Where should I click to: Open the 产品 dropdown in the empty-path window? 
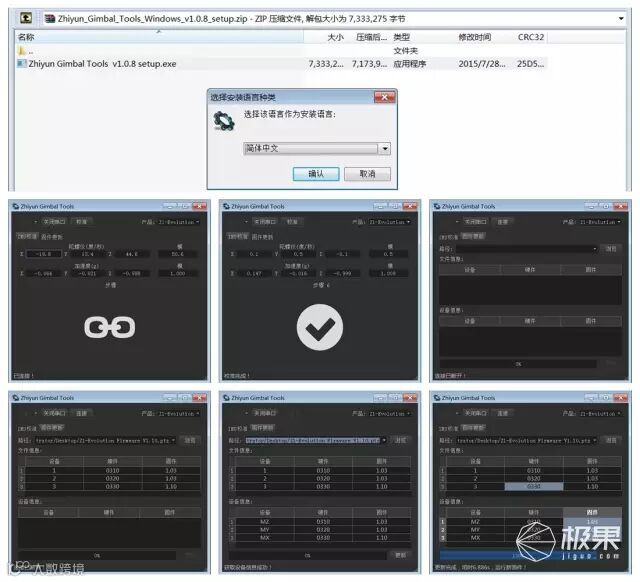click(x=600, y=222)
